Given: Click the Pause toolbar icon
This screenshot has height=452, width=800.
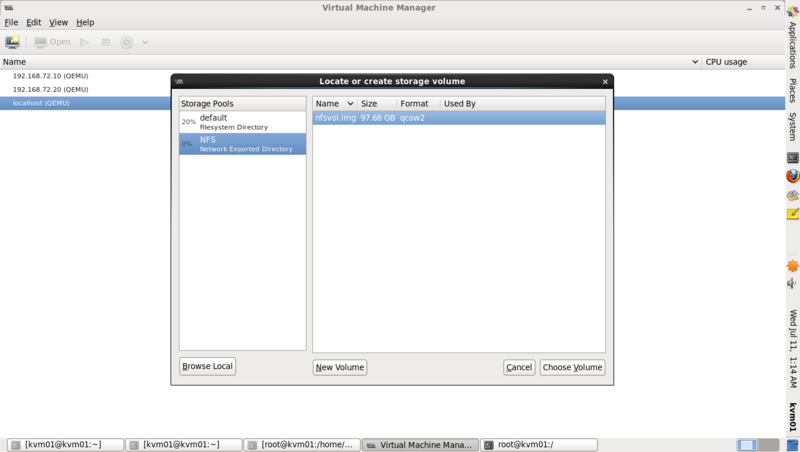Looking at the screenshot, I should (106, 42).
